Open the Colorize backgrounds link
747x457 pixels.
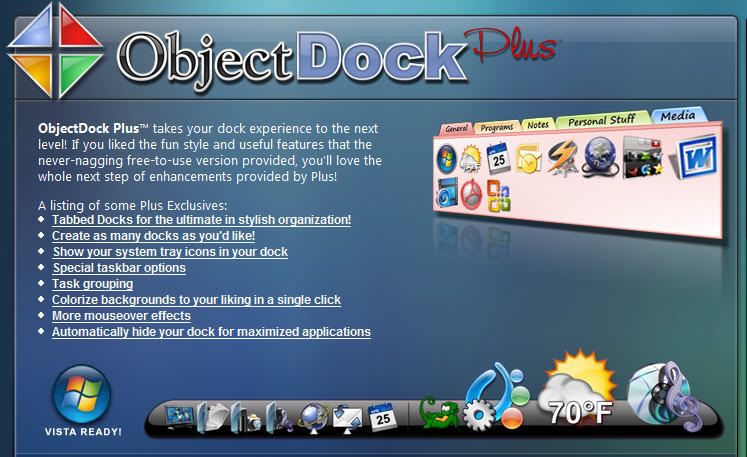(196, 300)
